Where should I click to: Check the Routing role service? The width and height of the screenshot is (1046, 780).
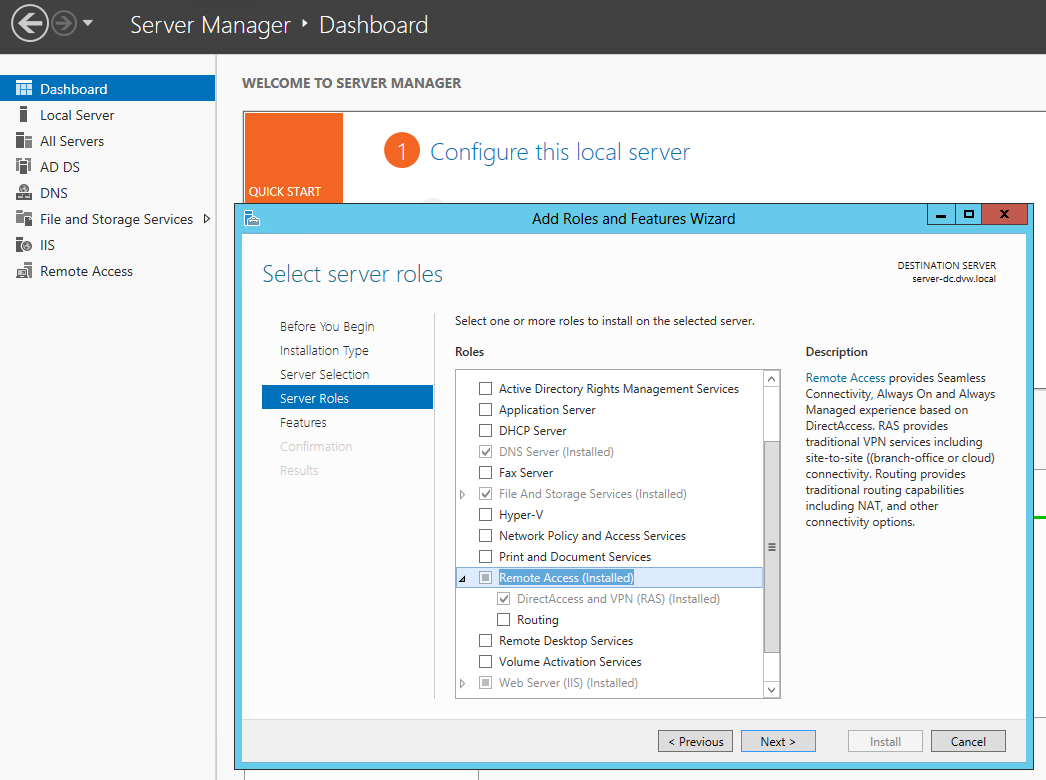point(504,620)
